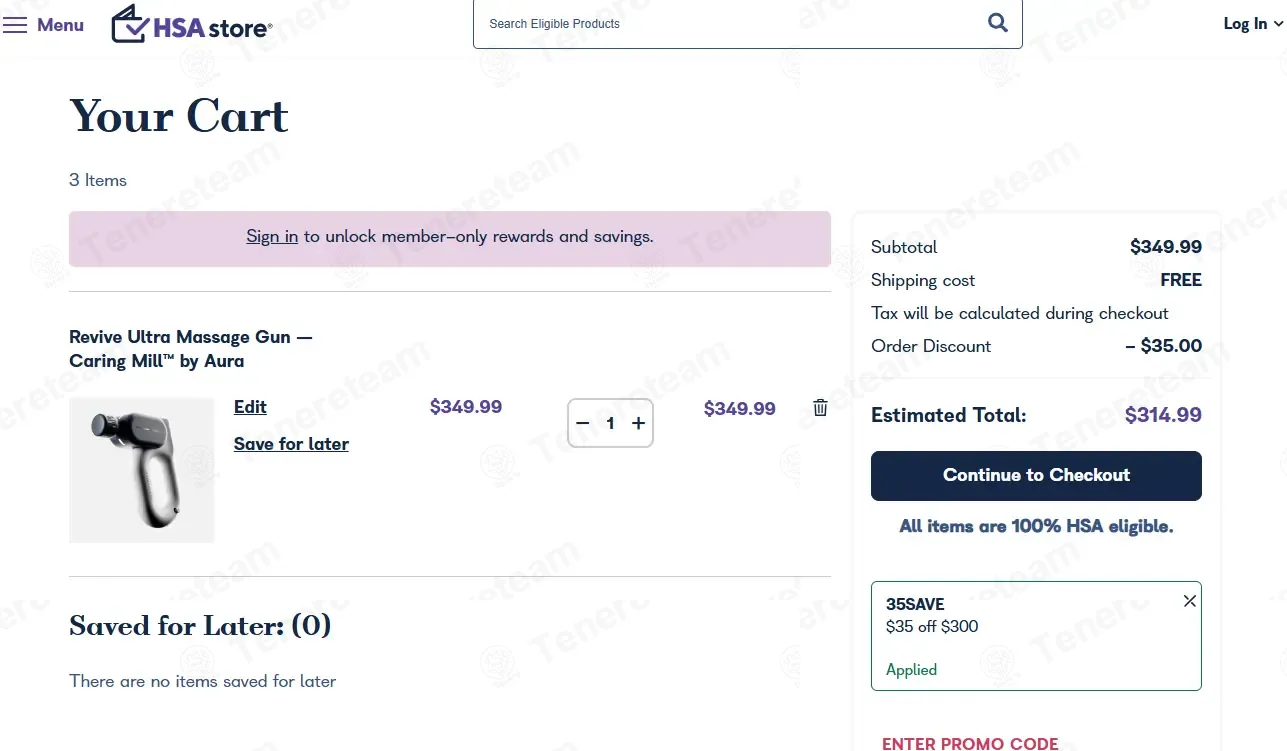Open the massage gun product thumbnail
The height and width of the screenshot is (751, 1287).
click(x=141, y=470)
